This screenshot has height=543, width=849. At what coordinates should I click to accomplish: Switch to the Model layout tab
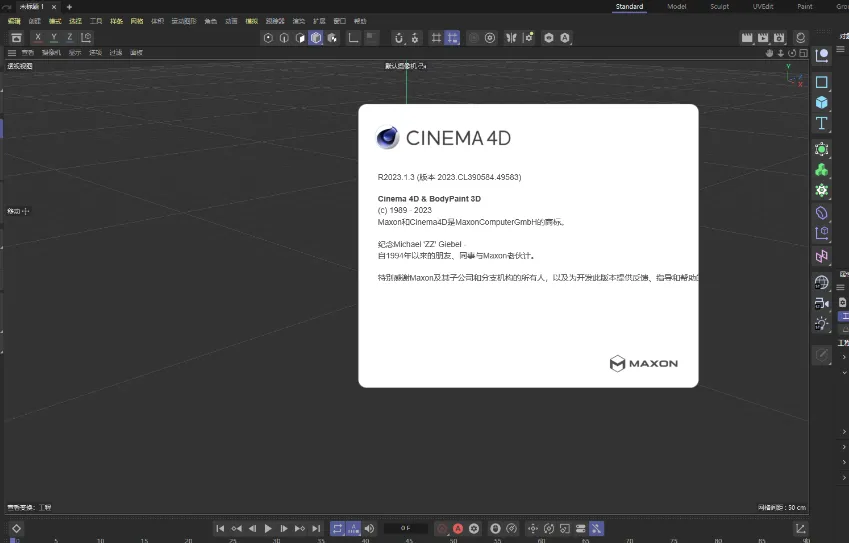click(676, 6)
